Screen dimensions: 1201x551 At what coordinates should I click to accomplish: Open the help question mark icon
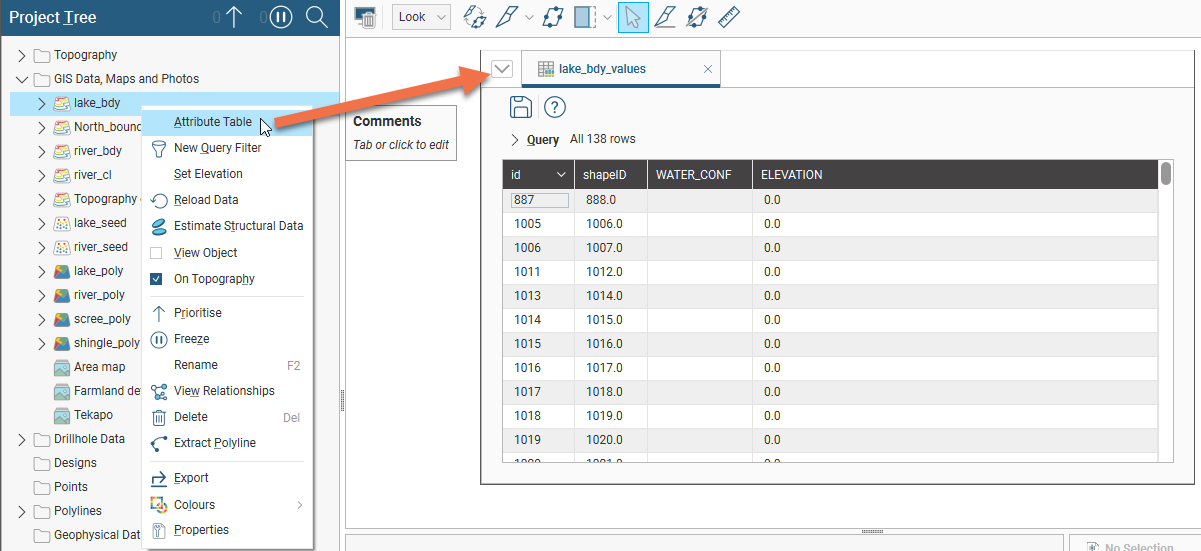pyautogui.click(x=555, y=108)
